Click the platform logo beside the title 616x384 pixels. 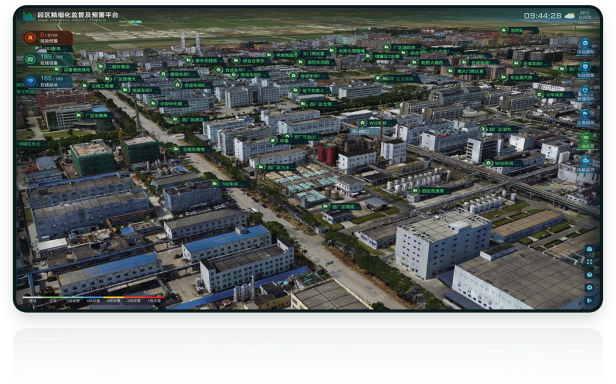(29, 16)
